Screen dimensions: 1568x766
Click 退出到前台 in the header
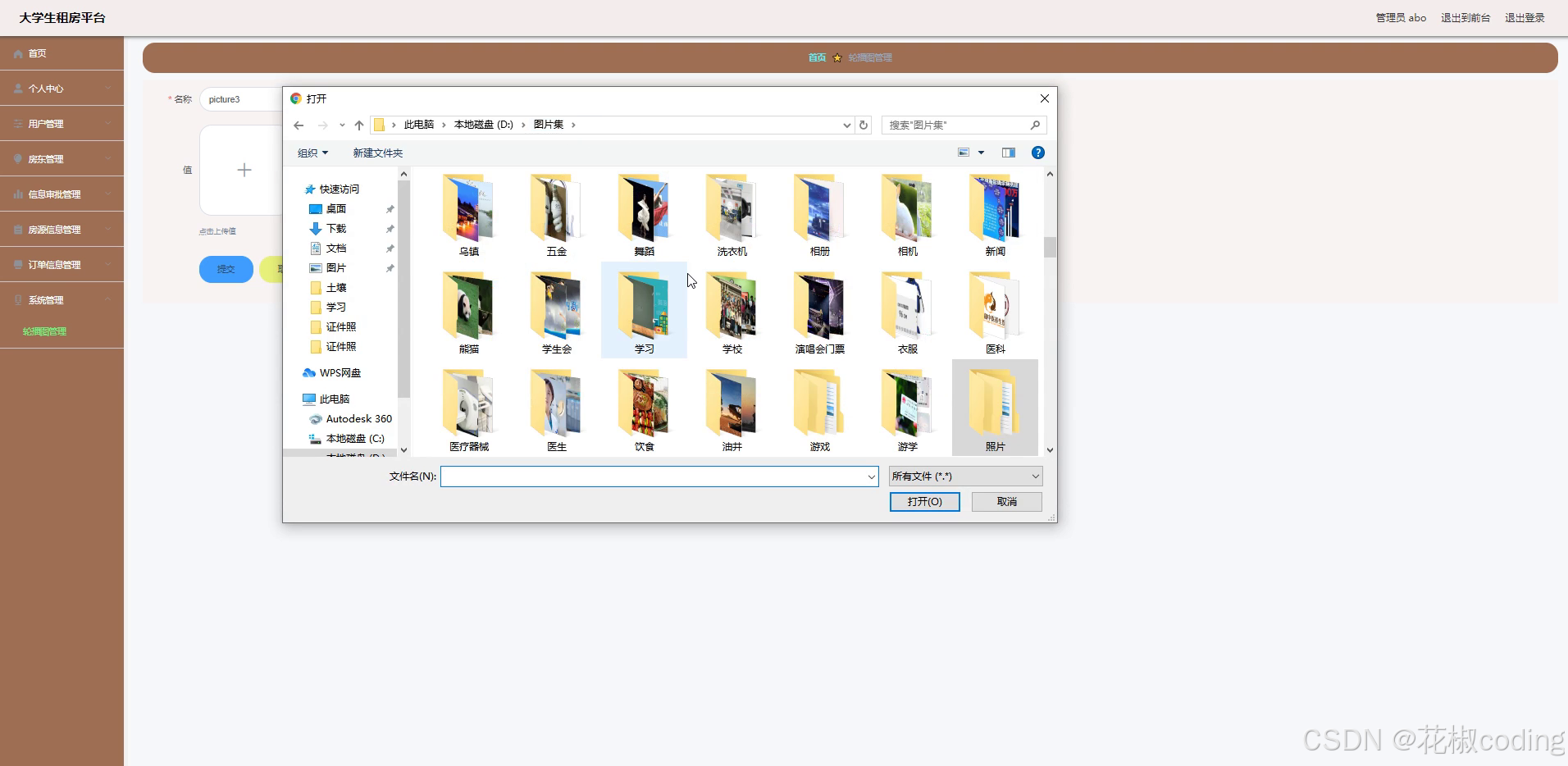click(x=1465, y=17)
